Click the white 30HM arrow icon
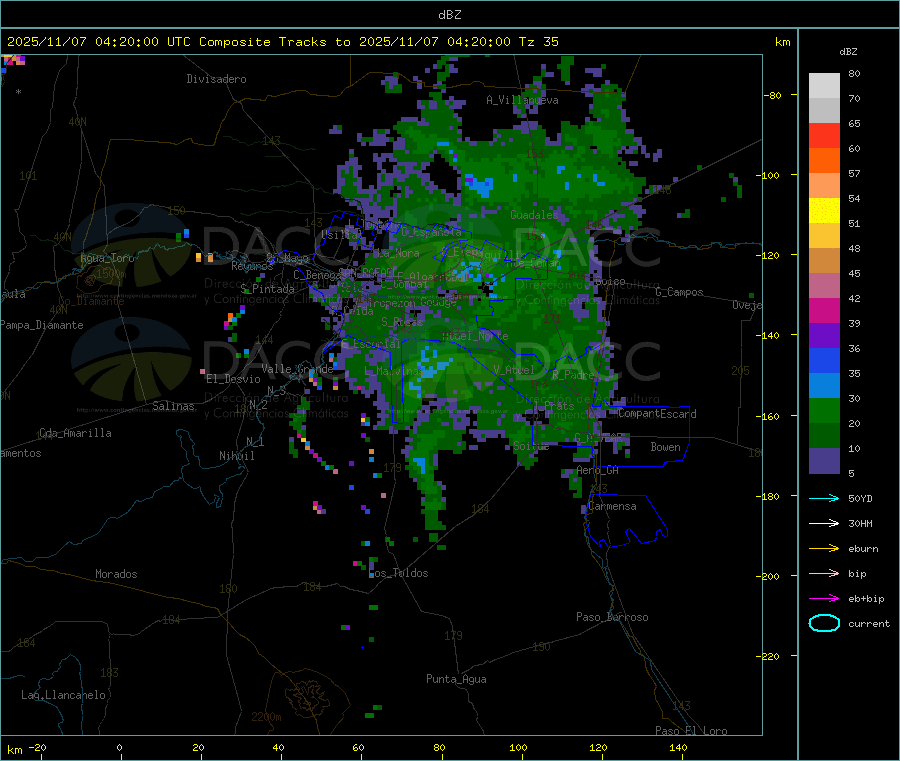This screenshot has width=900, height=761. coord(824,523)
